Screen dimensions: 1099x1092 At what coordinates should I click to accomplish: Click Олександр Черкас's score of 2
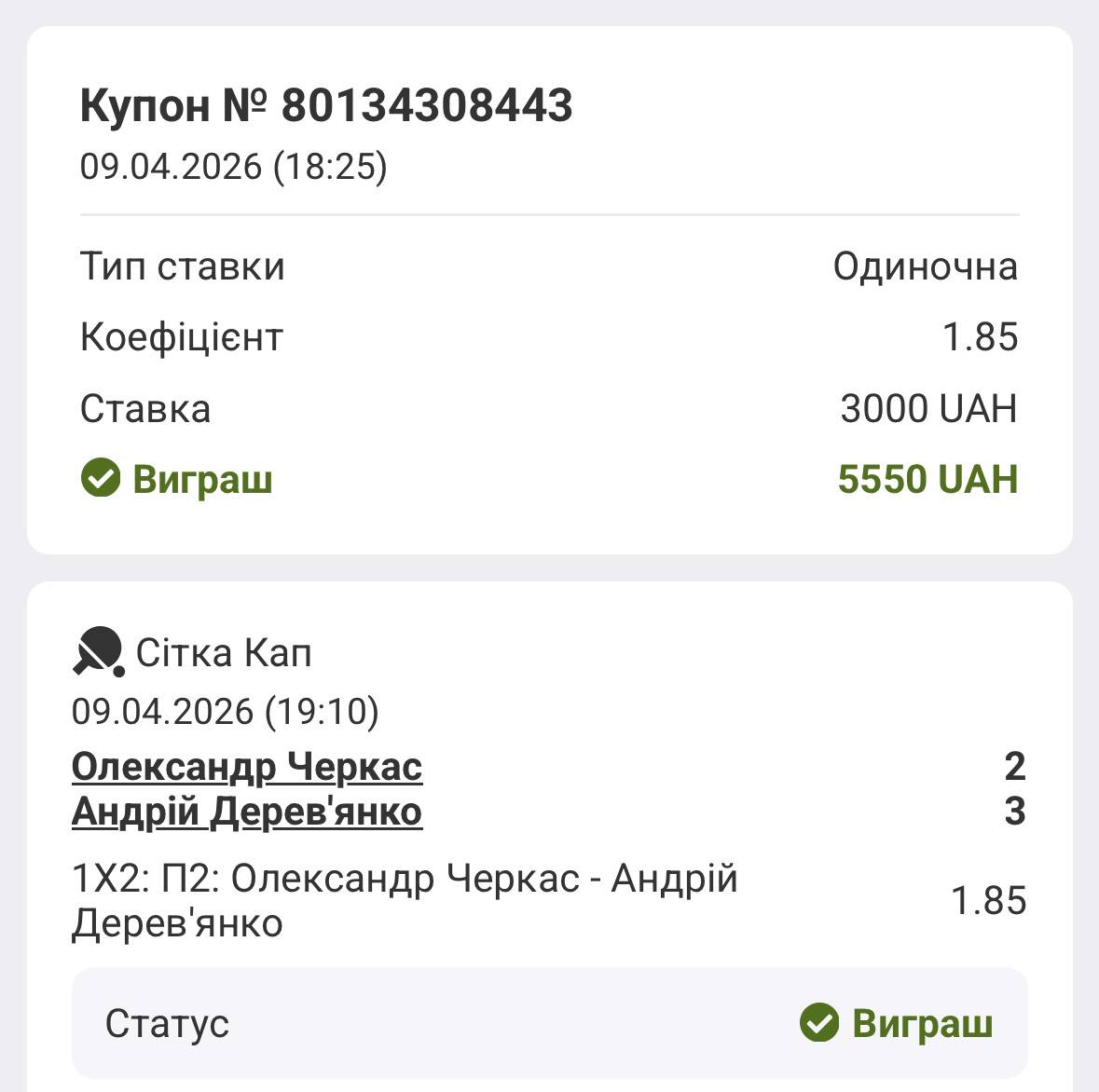click(x=1014, y=767)
